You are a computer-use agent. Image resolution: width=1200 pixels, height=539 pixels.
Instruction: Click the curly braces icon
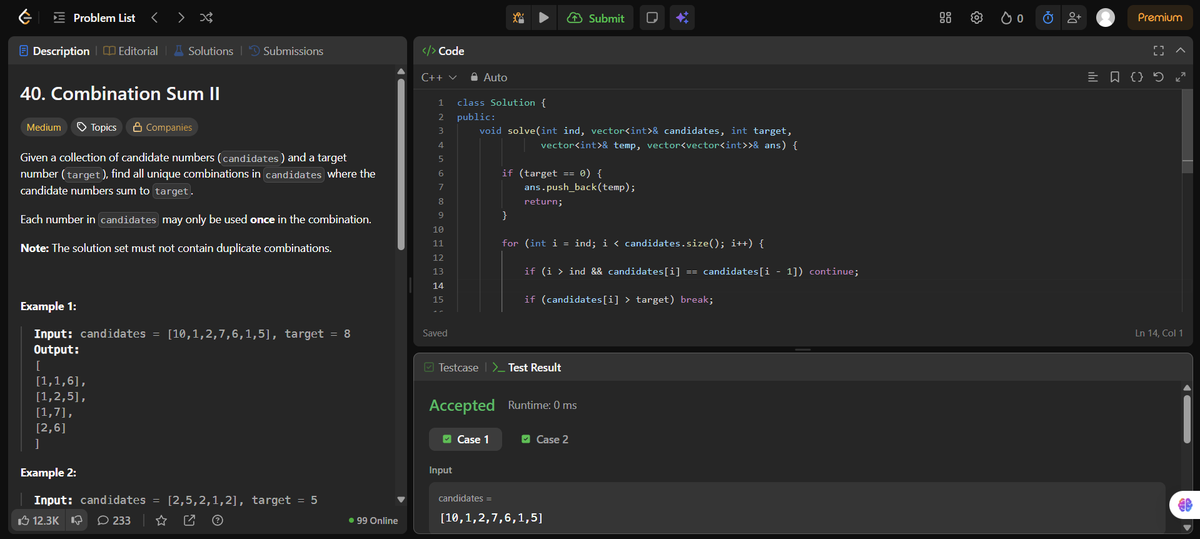[1137, 77]
